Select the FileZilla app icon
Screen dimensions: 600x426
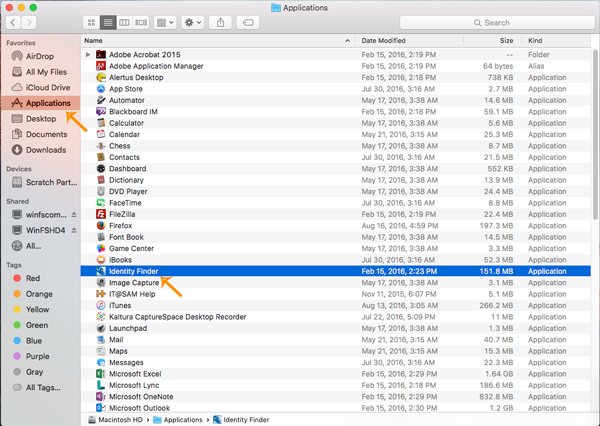[101, 214]
